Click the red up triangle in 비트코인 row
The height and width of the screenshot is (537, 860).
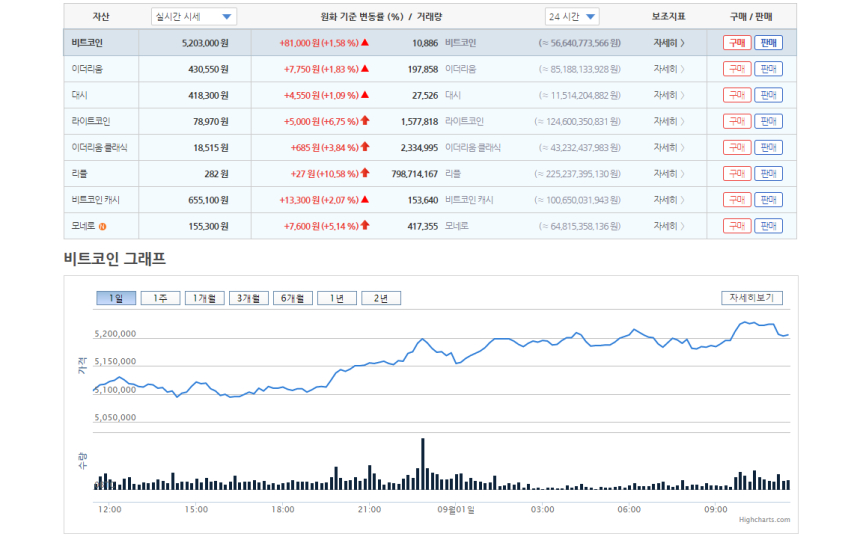coord(365,42)
